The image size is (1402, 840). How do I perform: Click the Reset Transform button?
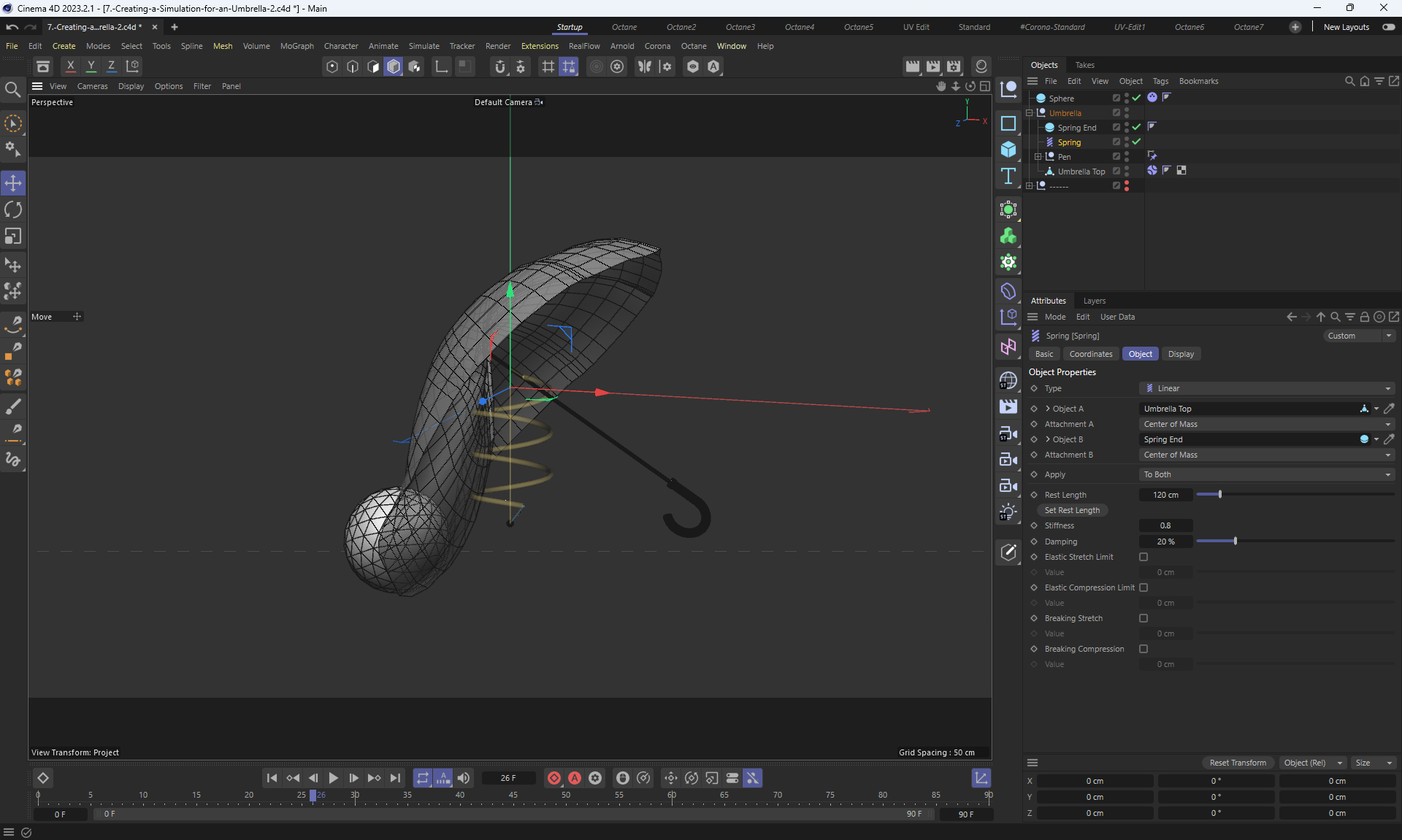(x=1238, y=763)
